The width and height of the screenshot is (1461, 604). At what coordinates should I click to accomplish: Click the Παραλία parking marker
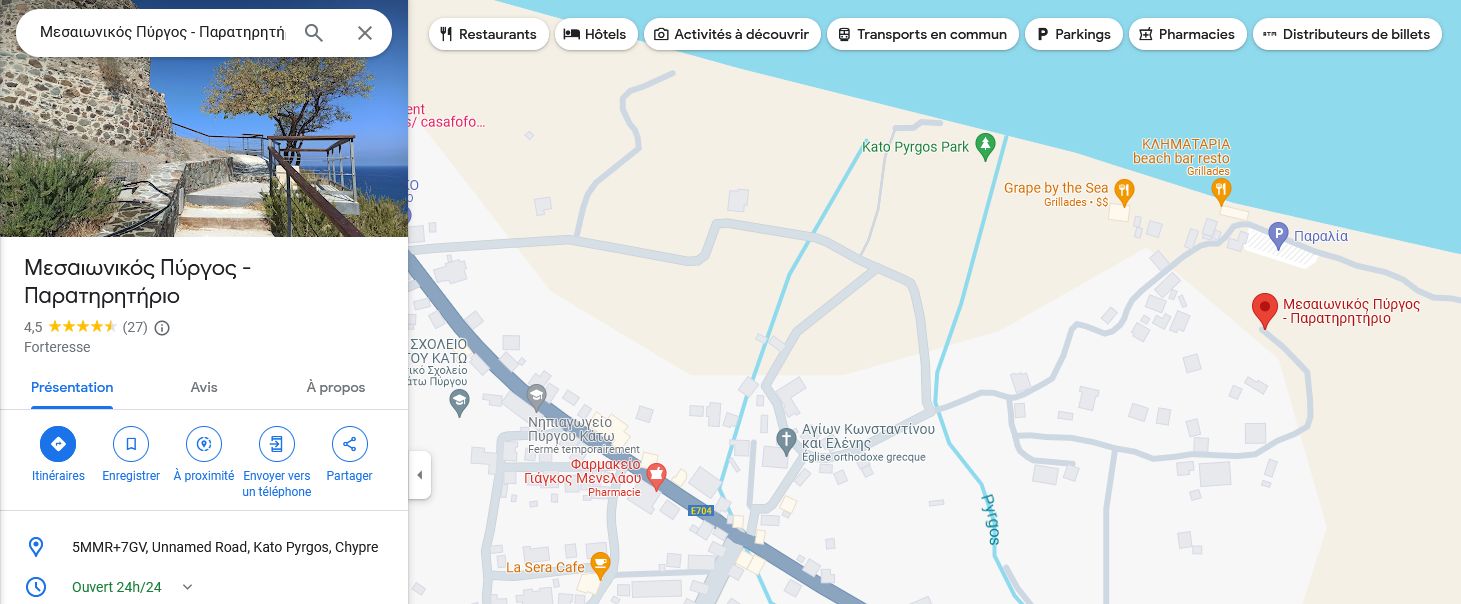[1277, 236]
